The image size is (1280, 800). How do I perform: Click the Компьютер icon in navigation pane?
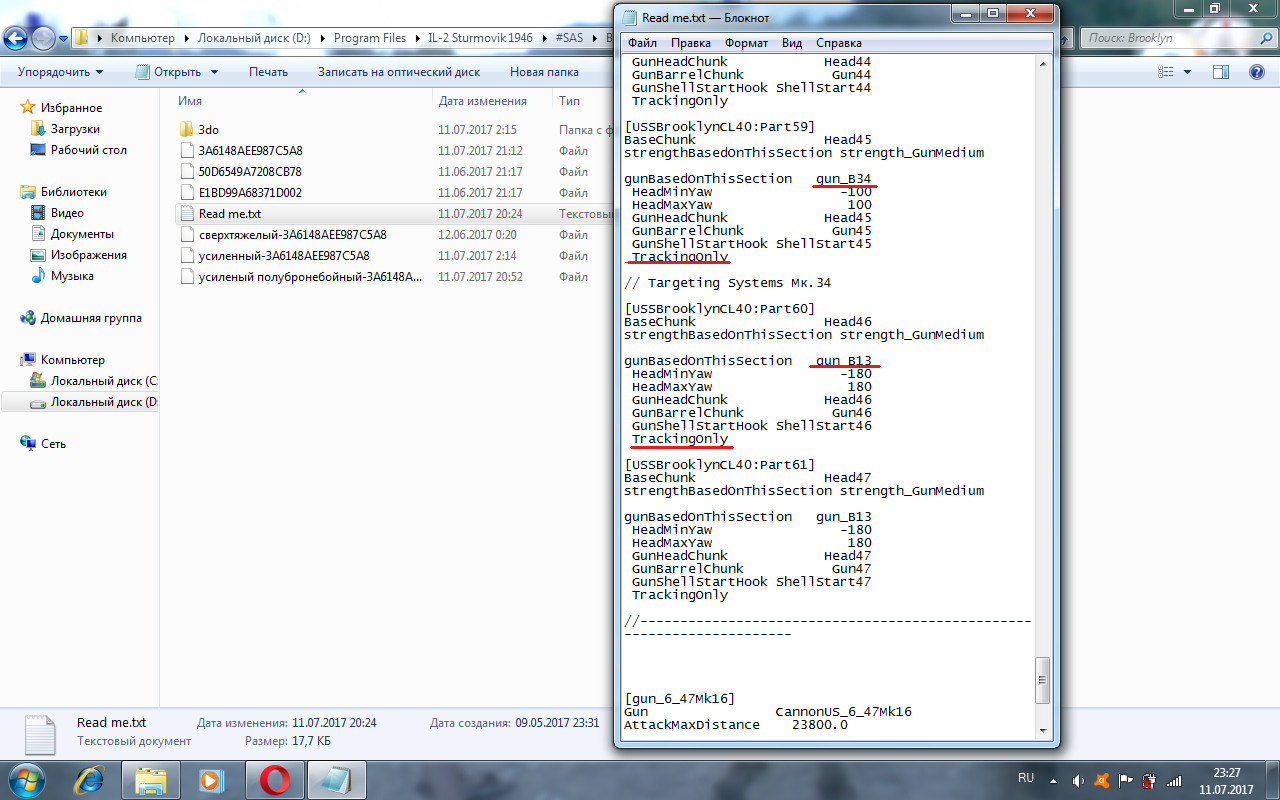pos(28,360)
